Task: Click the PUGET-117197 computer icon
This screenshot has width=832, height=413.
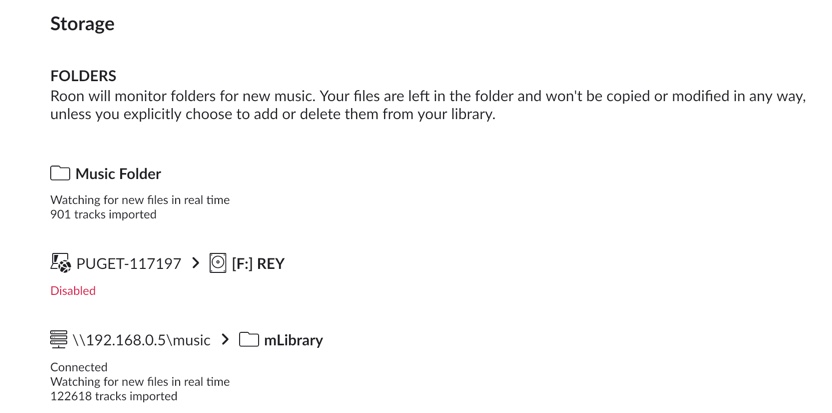Action: click(x=60, y=263)
